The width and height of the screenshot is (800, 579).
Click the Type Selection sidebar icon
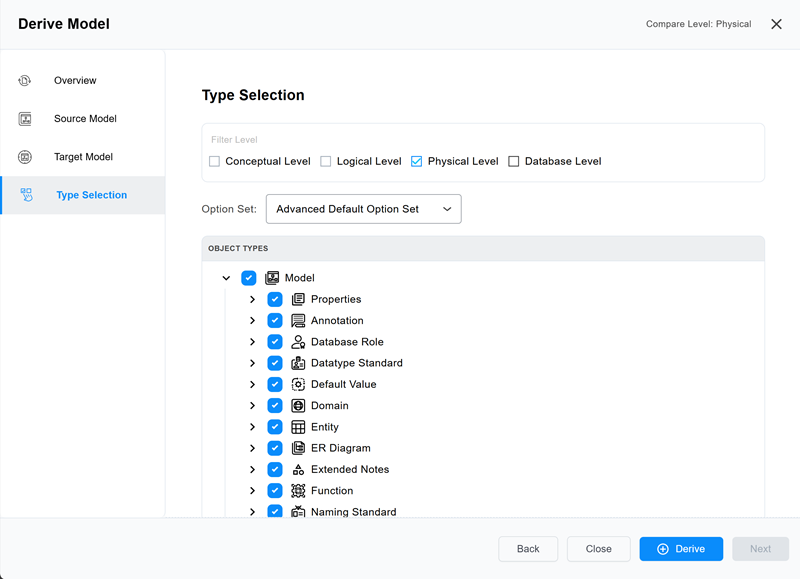tap(27, 195)
